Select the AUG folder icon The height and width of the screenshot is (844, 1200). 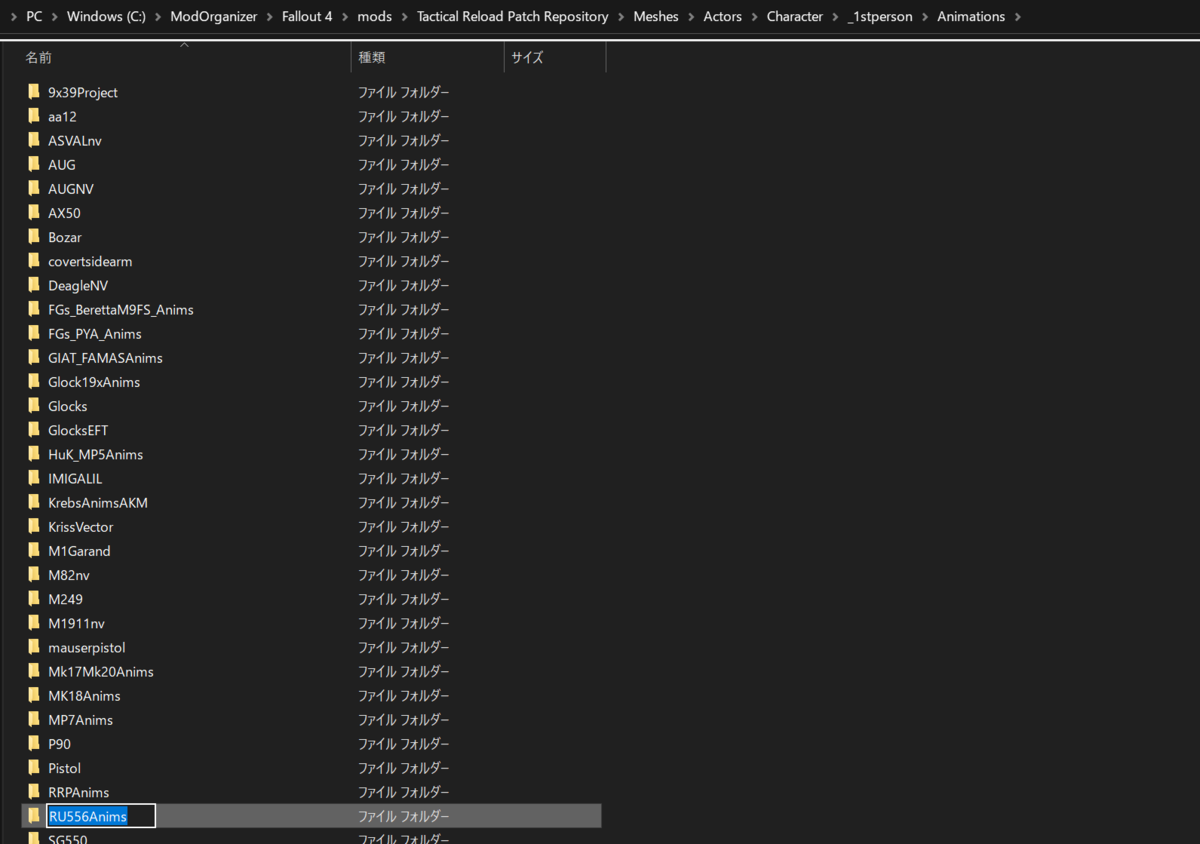34,164
